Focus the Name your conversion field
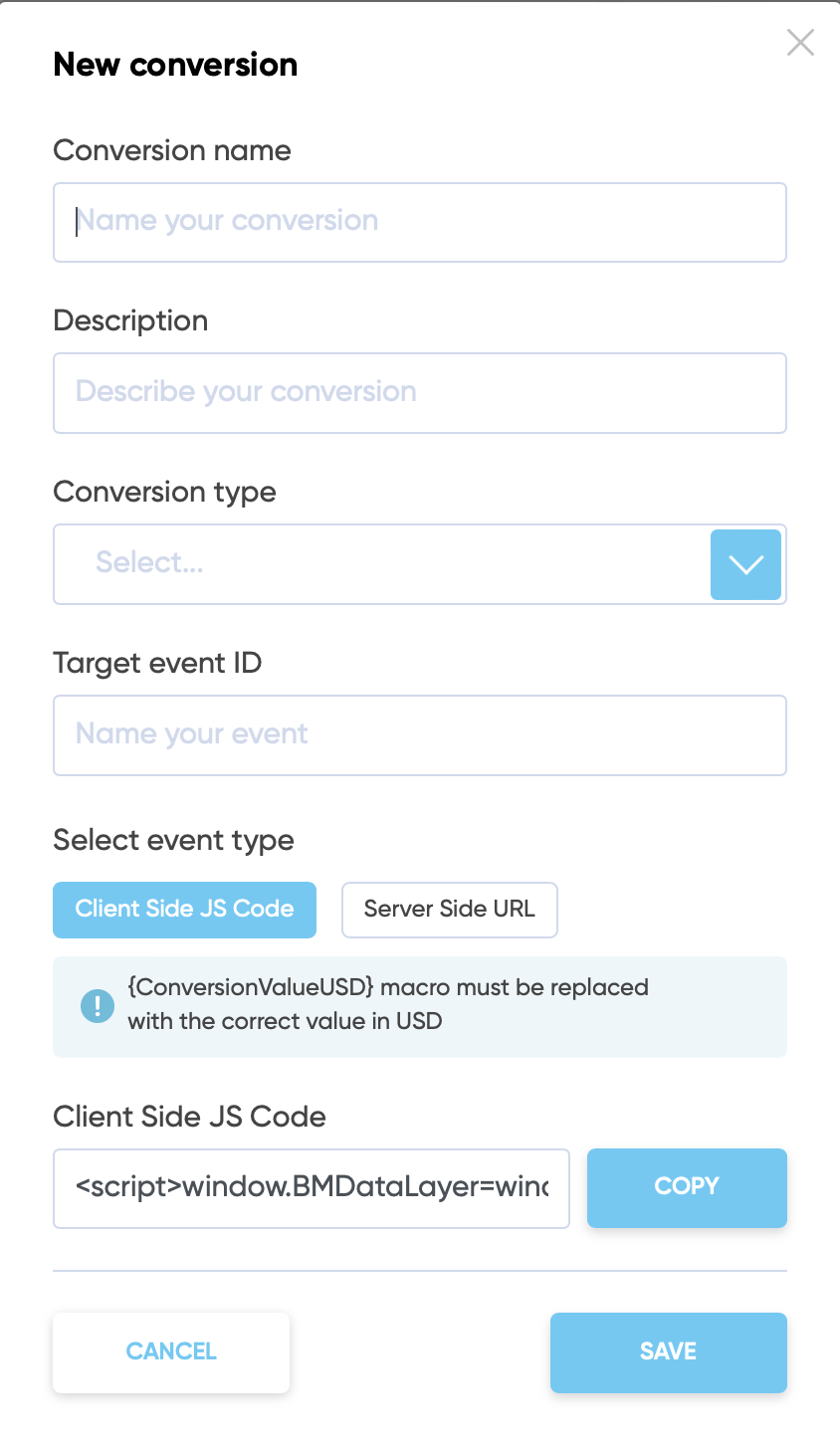 pyautogui.click(x=419, y=222)
